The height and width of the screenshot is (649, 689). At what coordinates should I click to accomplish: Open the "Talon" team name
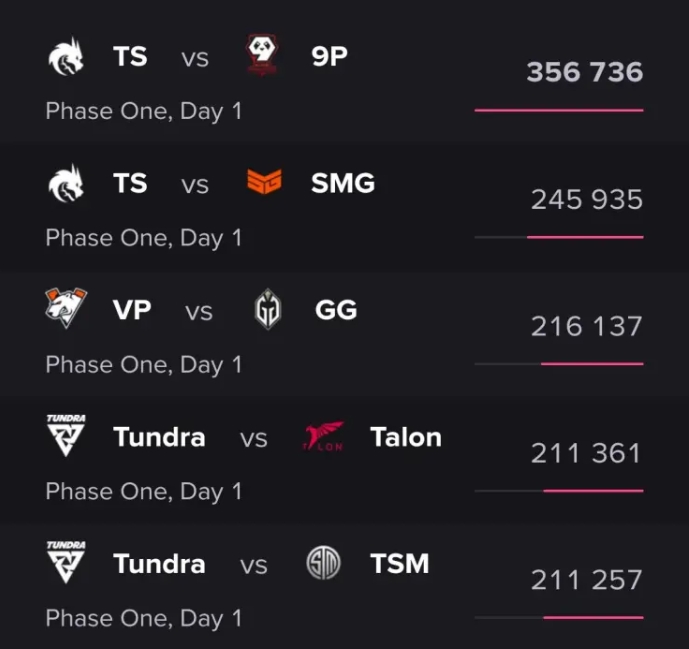coord(405,437)
